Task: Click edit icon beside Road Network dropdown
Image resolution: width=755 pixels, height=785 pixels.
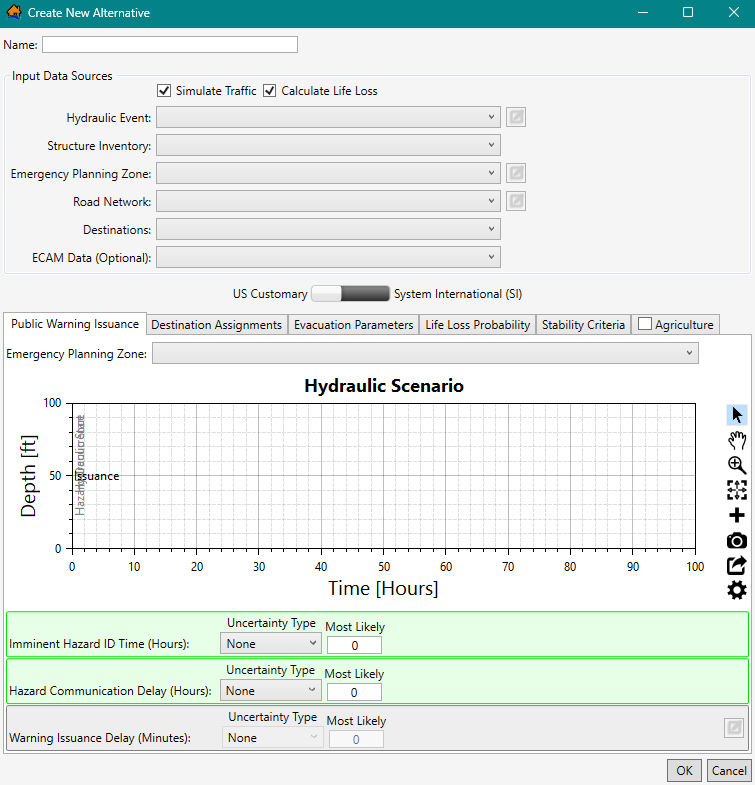Action: click(x=516, y=201)
